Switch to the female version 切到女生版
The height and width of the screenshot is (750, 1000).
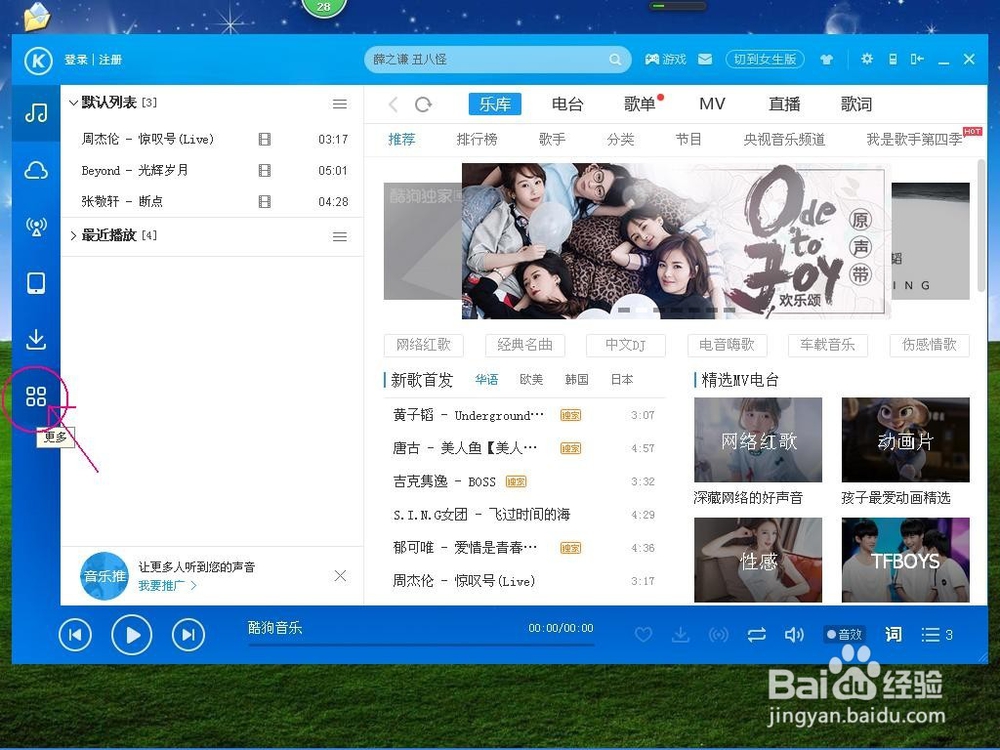765,59
